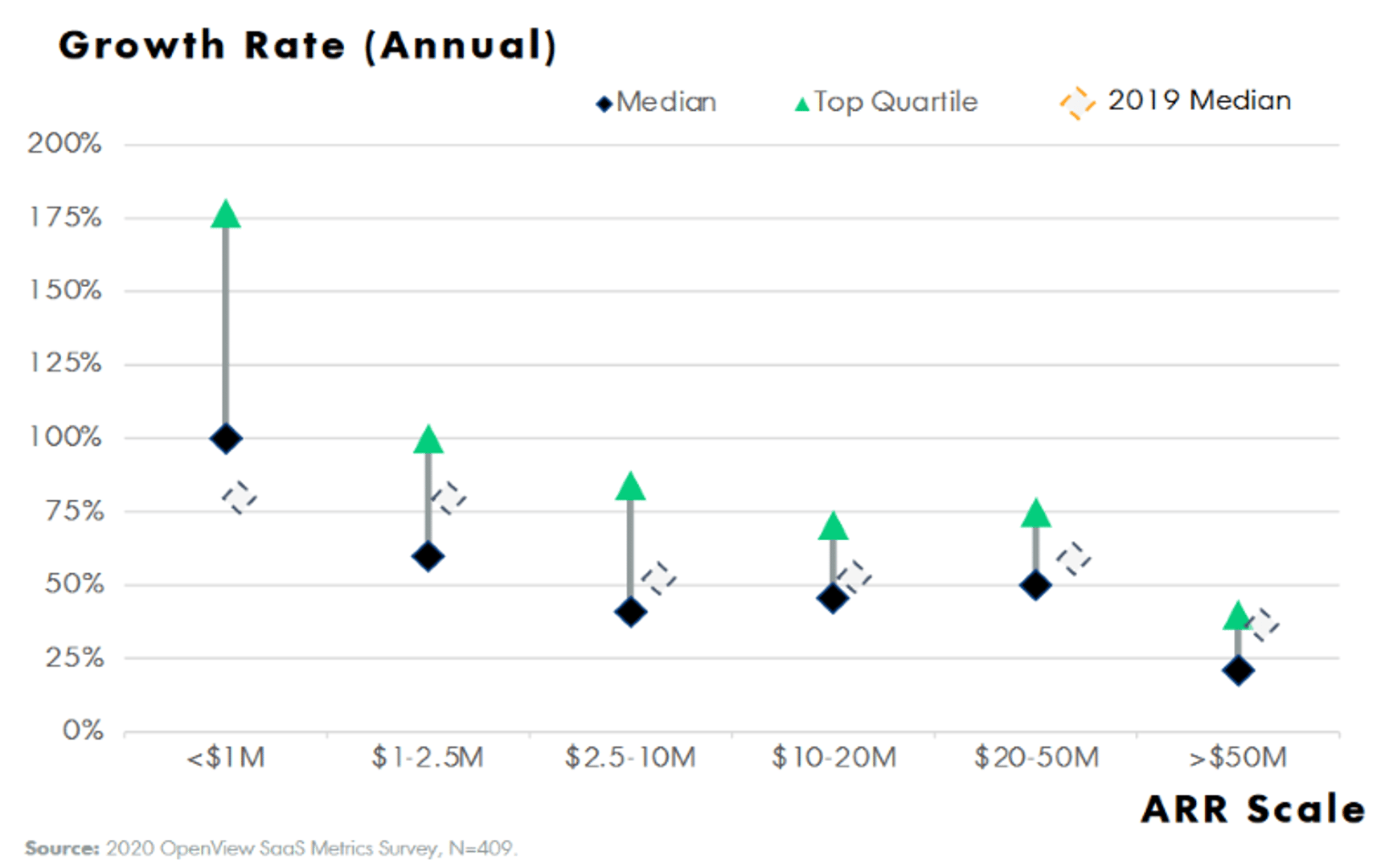
Task: Click the Median diamond for >$50M
Action: (x=1238, y=670)
